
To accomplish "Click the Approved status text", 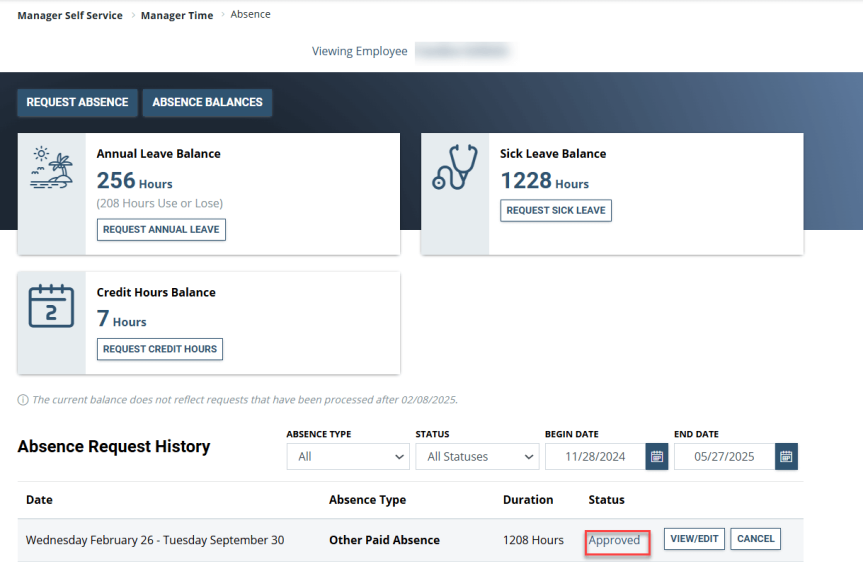I will point(614,540).
